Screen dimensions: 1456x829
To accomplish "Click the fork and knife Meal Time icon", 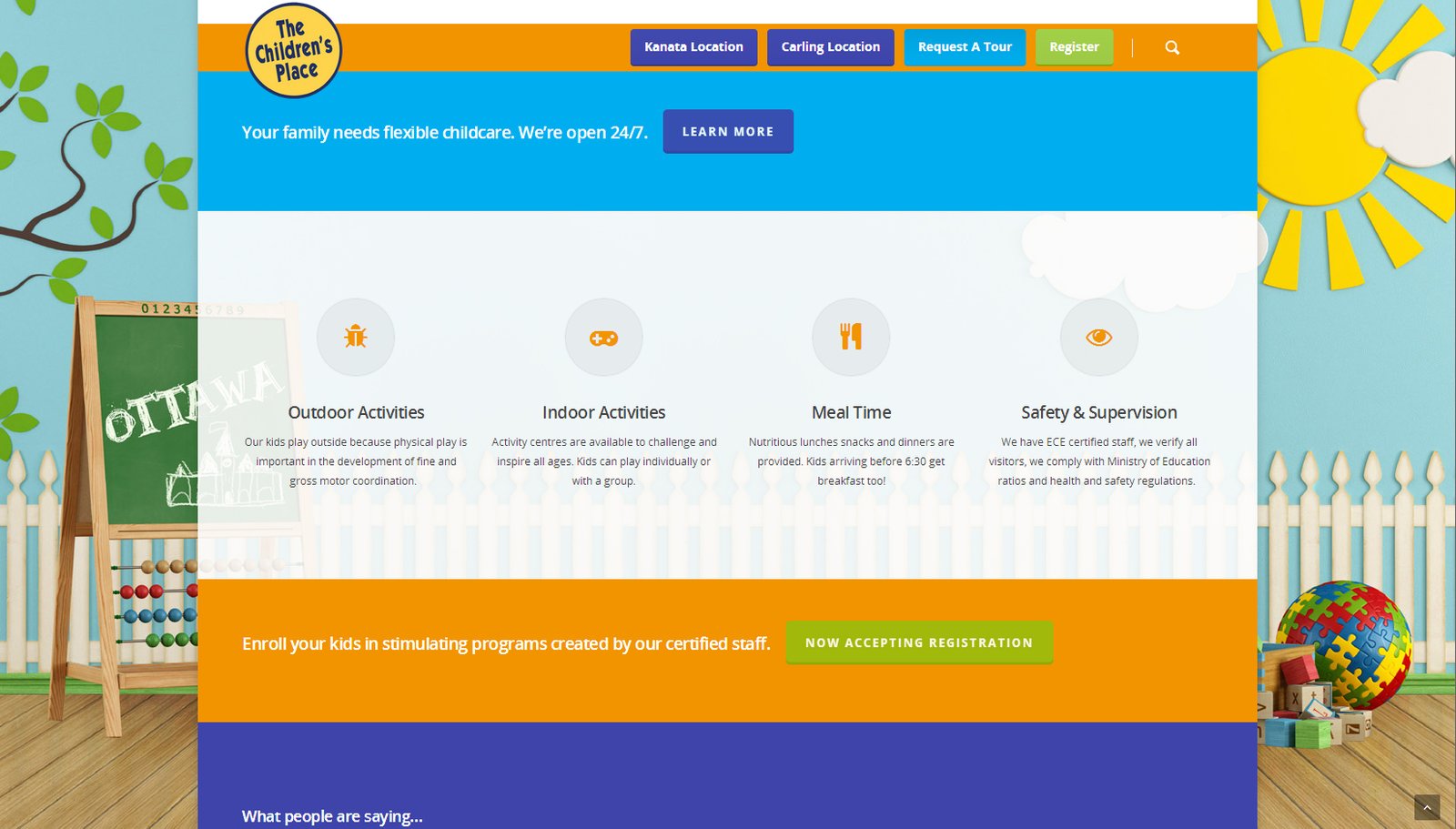I will click(851, 337).
